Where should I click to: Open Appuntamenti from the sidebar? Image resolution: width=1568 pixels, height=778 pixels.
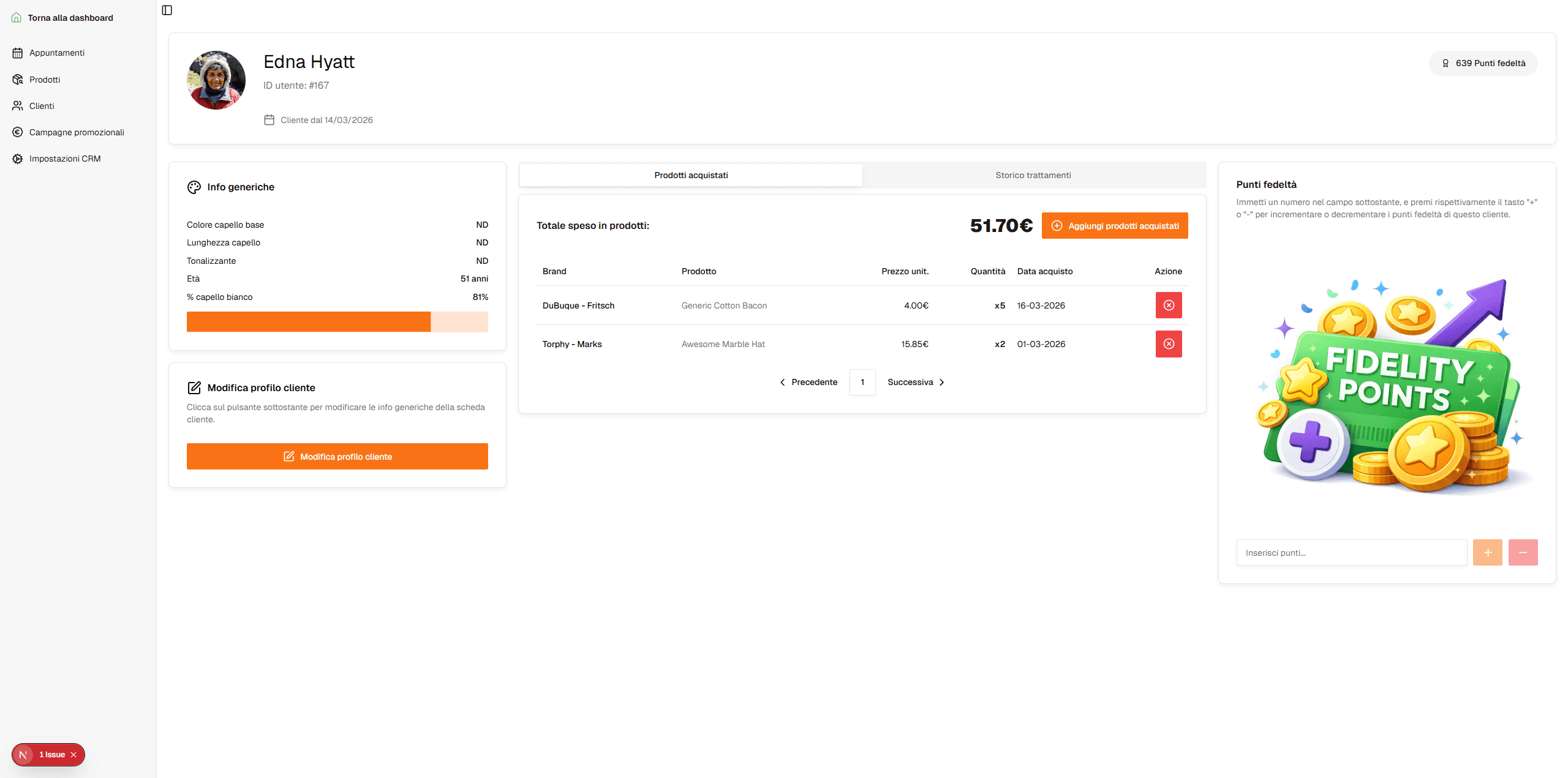[x=56, y=53]
